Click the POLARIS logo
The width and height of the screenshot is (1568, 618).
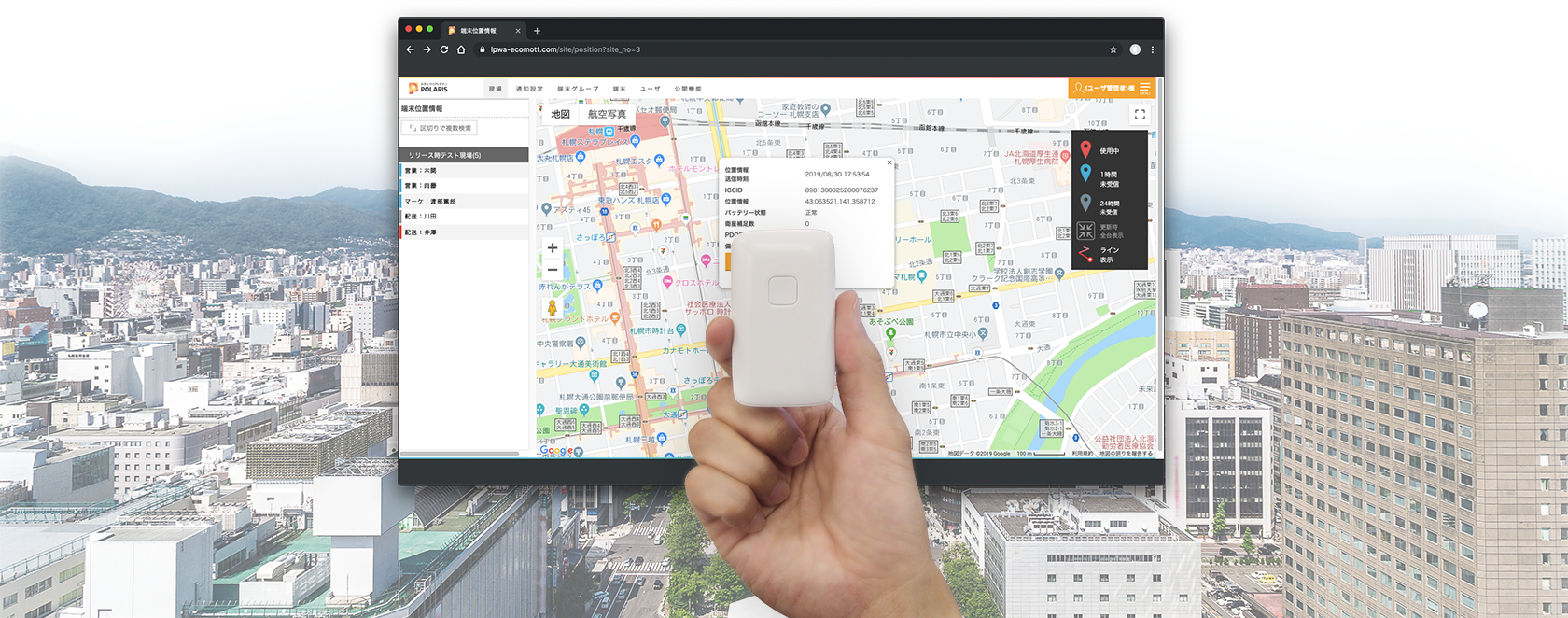[x=428, y=89]
